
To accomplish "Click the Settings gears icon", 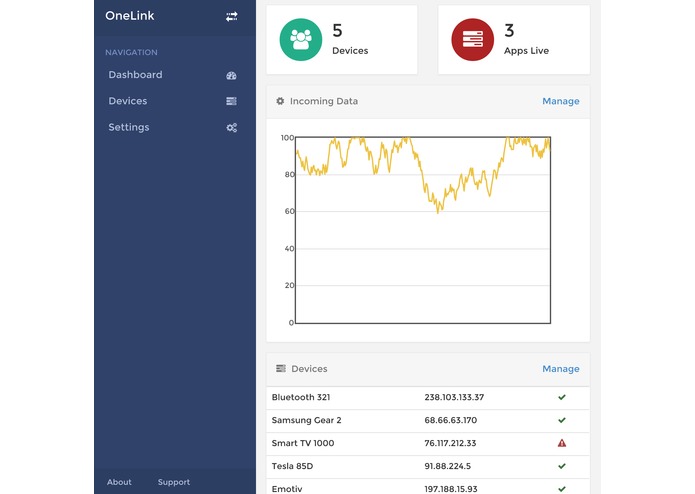I will point(232,128).
